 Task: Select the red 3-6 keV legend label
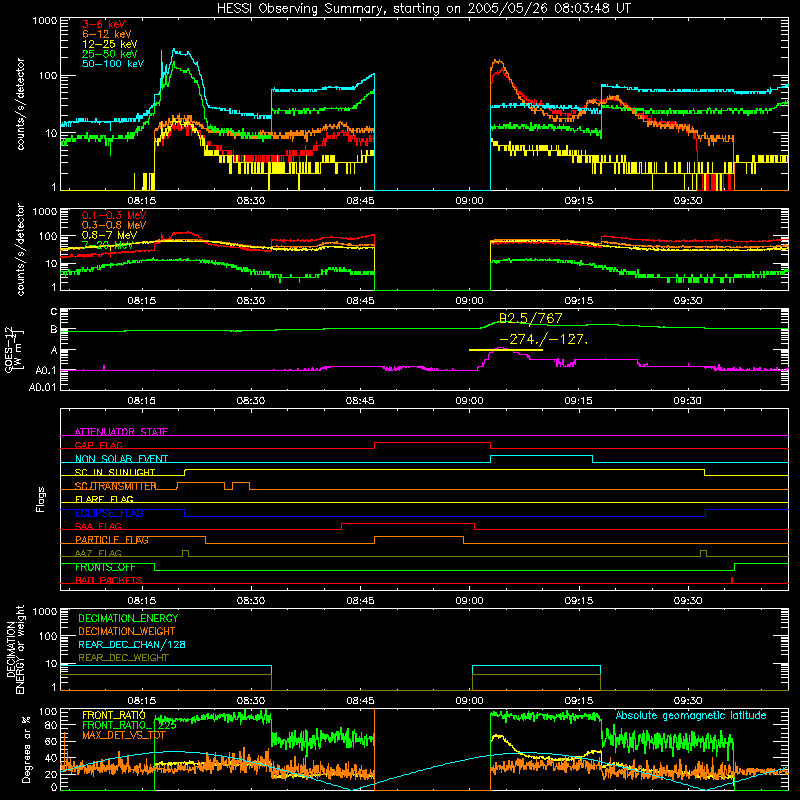(x=103, y=24)
